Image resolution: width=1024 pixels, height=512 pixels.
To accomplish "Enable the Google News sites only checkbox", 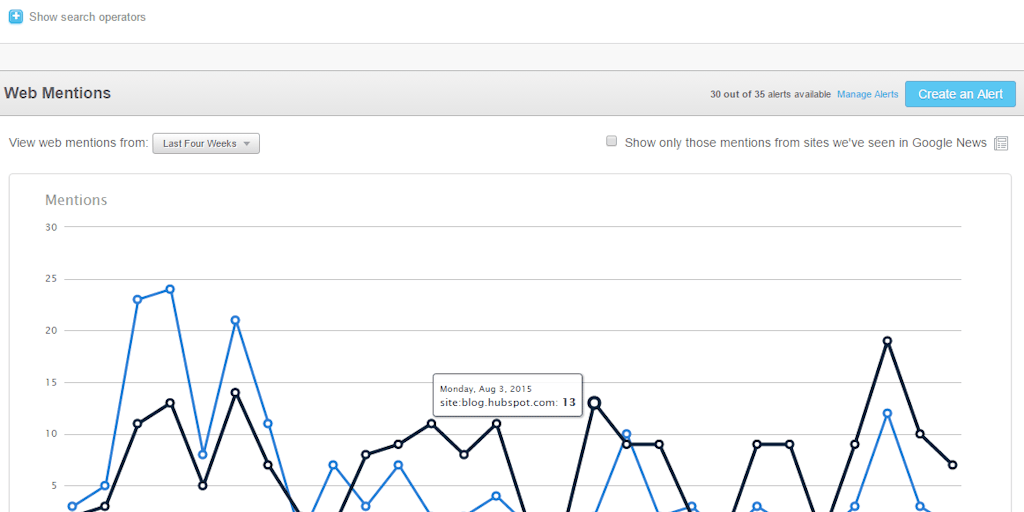I will (x=611, y=141).
